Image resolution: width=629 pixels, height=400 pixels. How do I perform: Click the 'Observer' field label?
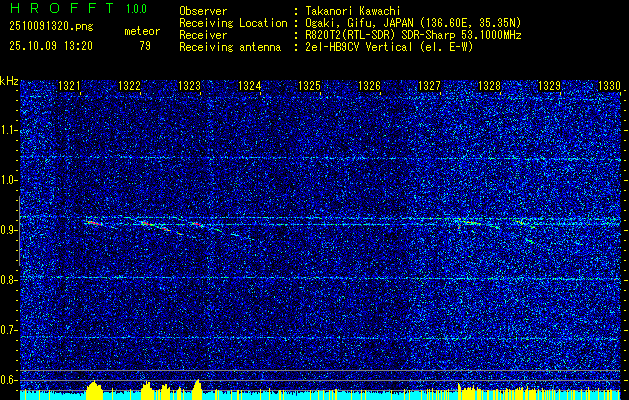[203, 11]
